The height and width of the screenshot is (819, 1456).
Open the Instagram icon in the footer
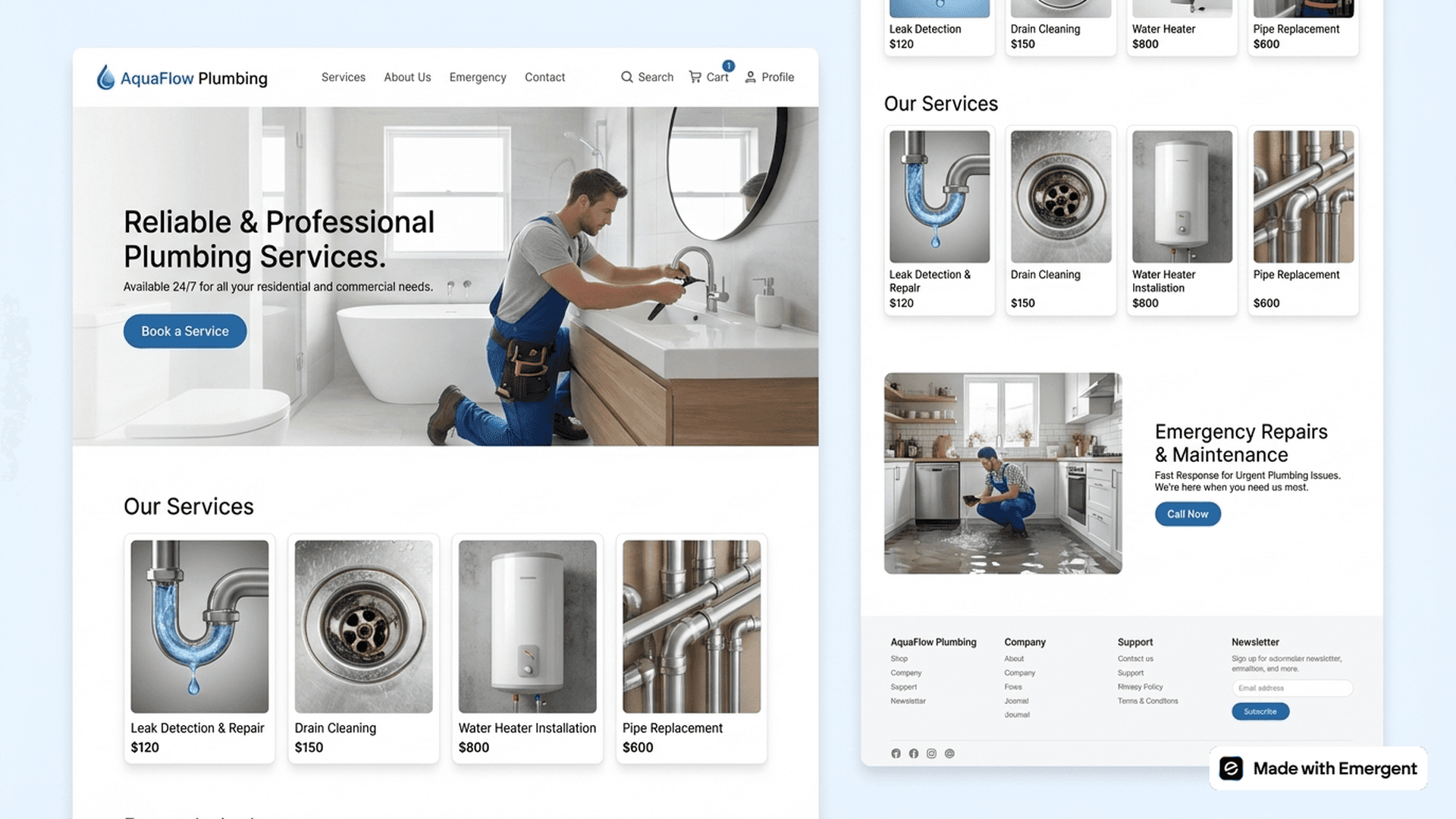coord(931,753)
